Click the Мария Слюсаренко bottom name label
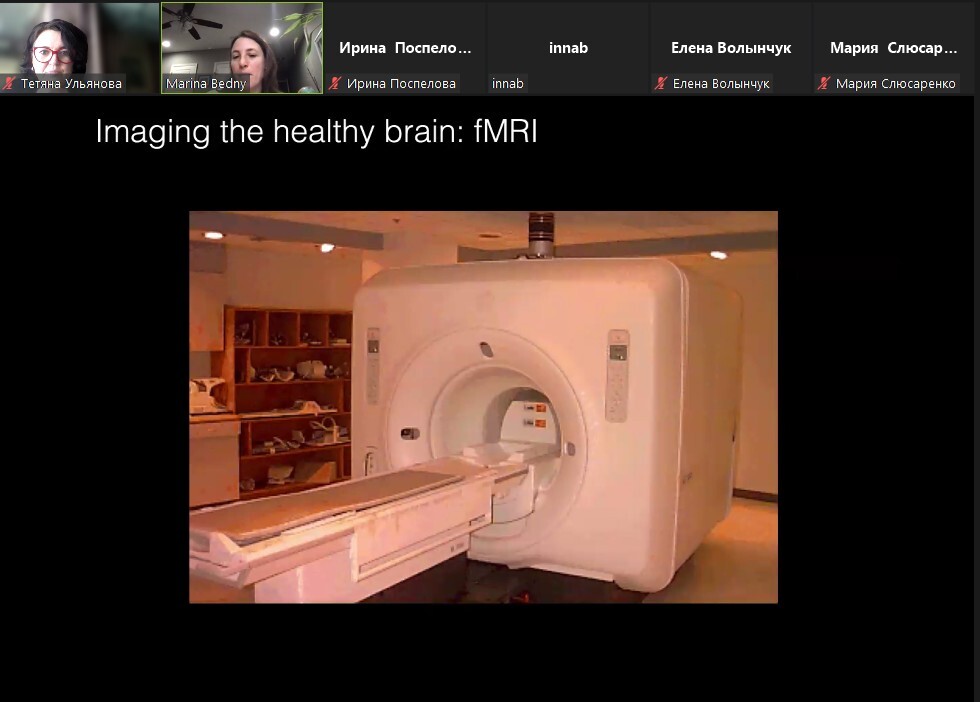Screen dimensions: 980x702 tap(895, 84)
